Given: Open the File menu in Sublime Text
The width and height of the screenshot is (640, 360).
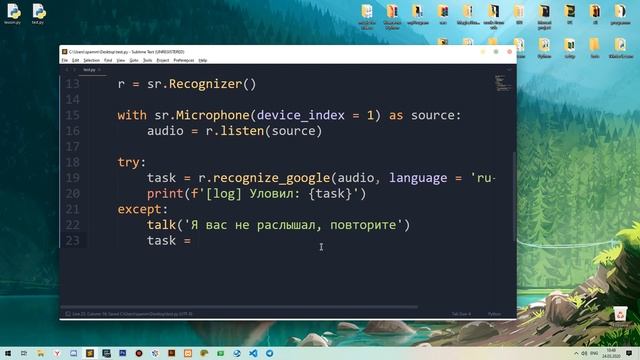Looking at the screenshot, I should [64, 60].
